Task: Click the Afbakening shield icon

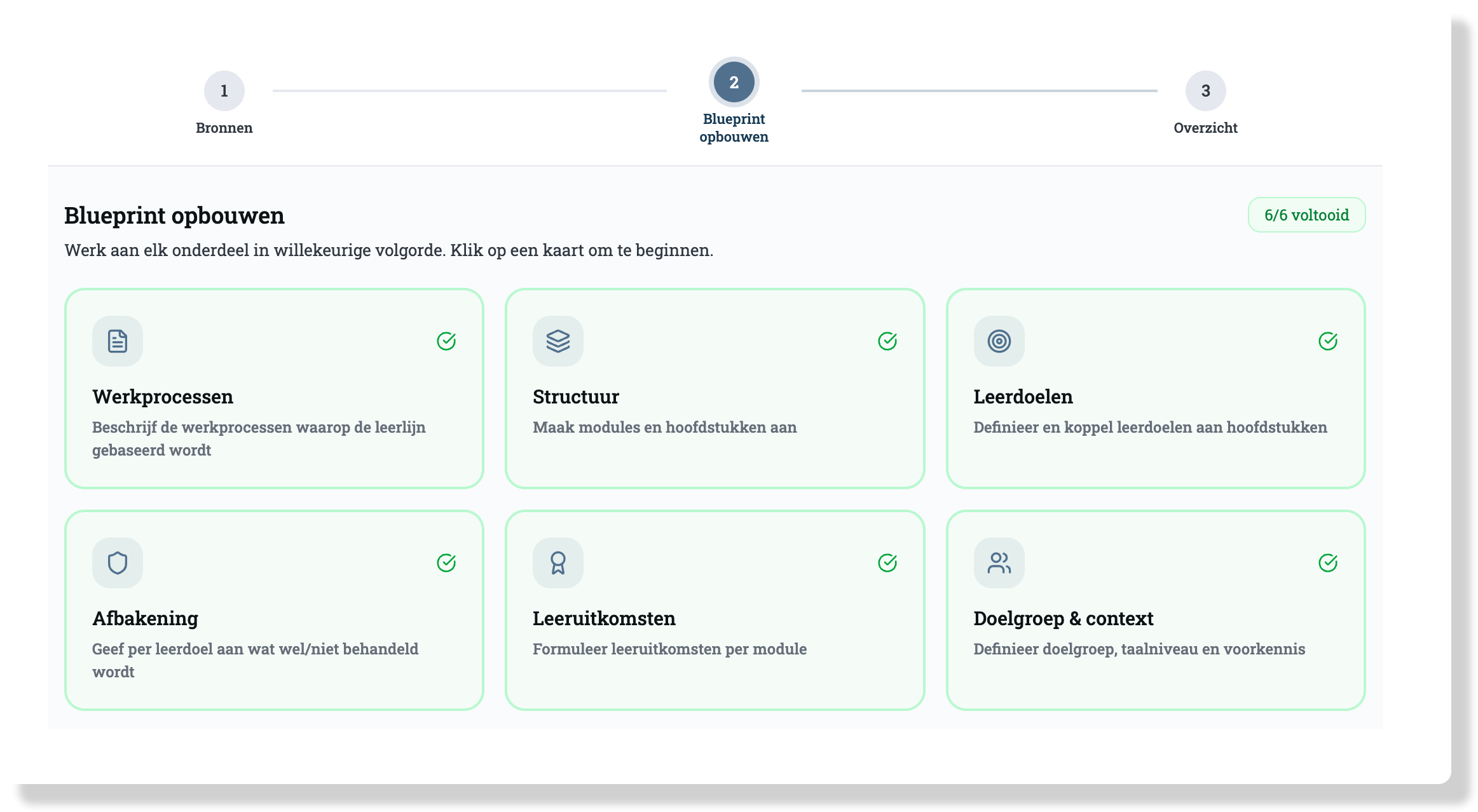Action: [x=118, y=563]
